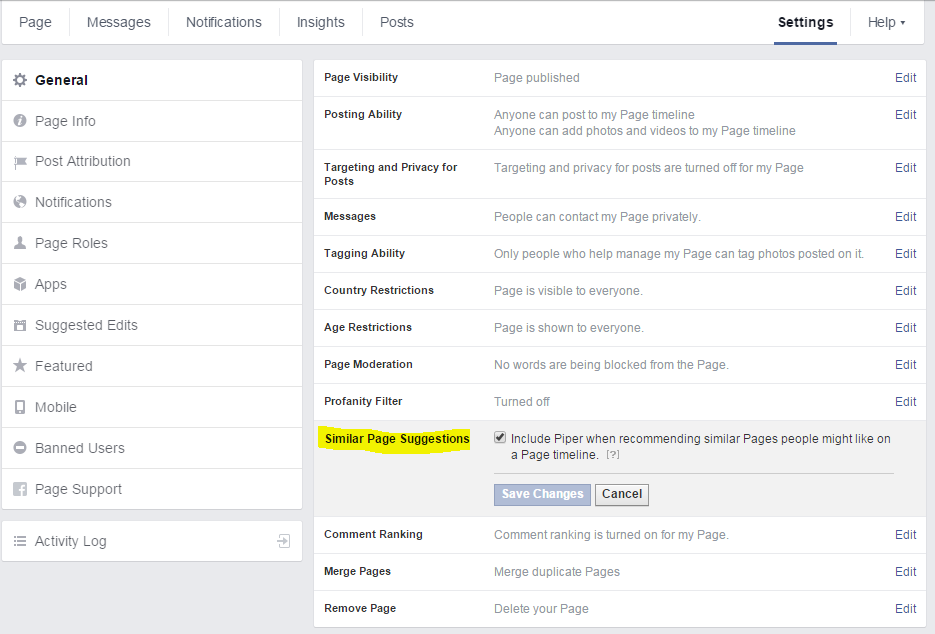The height and width of the screenshot is (634, 935).
Task: Go to the Insights tab
Action: (321, 23)
